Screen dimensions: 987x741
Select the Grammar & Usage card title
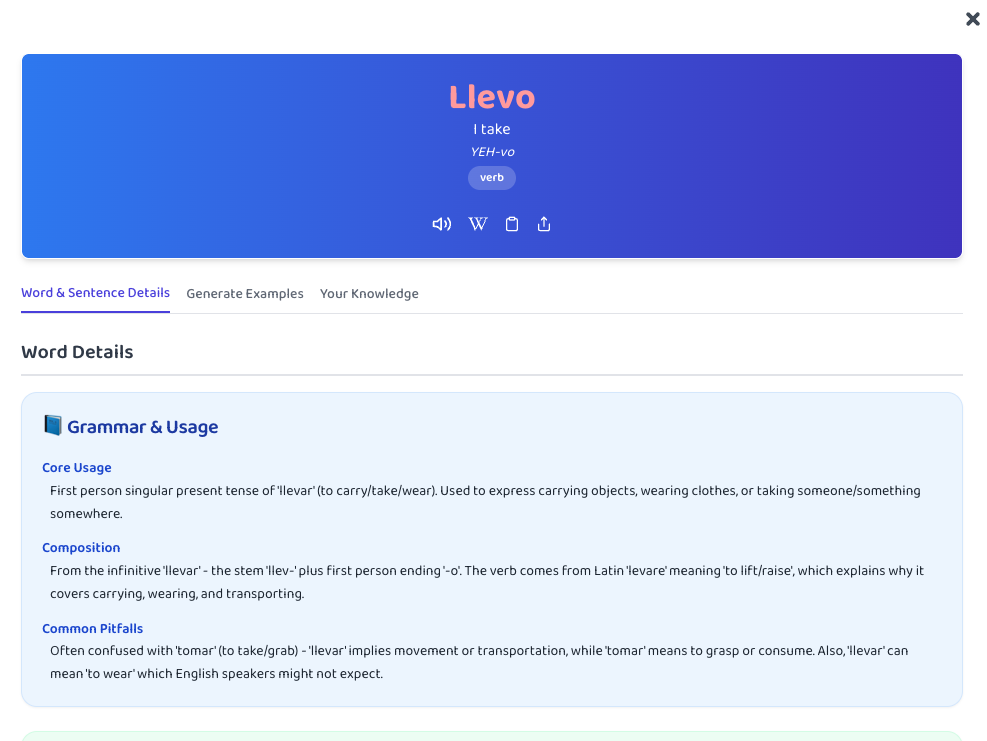(x=143, y=426)
